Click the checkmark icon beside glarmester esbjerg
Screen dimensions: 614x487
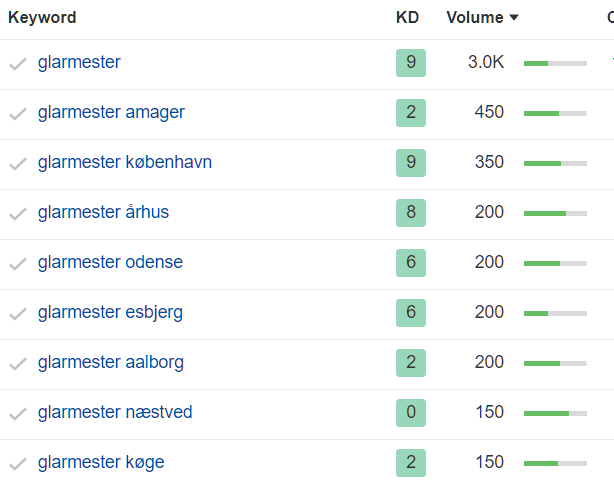click(x=18, y=314)
